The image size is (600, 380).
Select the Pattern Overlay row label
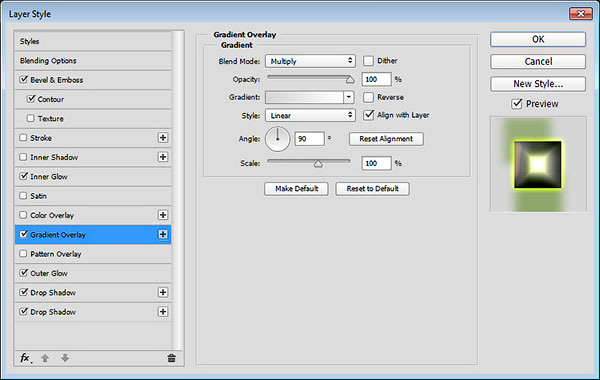click(55, 254)
